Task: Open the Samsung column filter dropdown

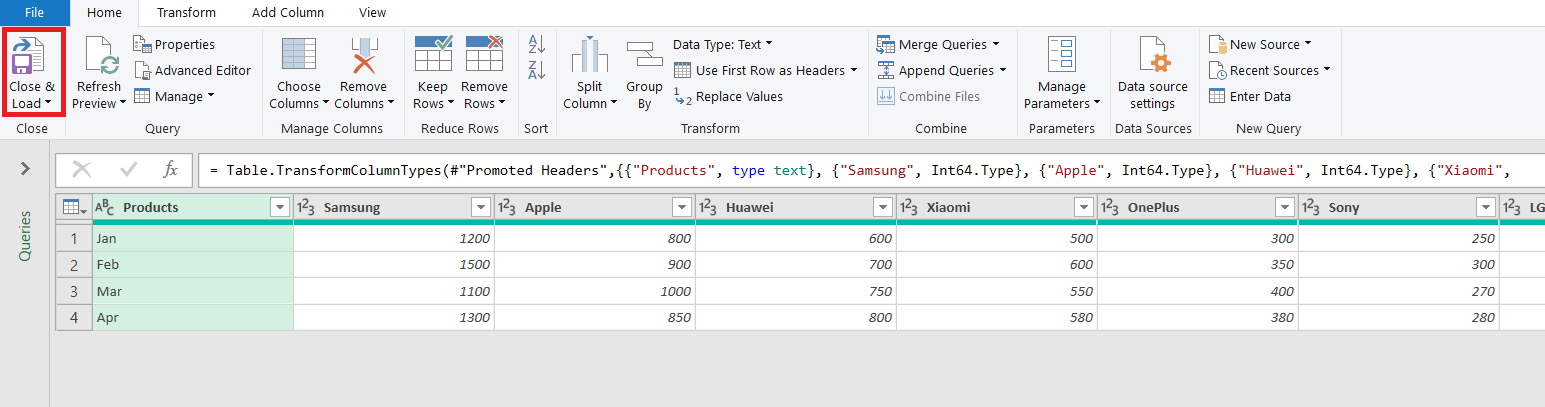Action: pyautogui.click(x=480, y=208)
